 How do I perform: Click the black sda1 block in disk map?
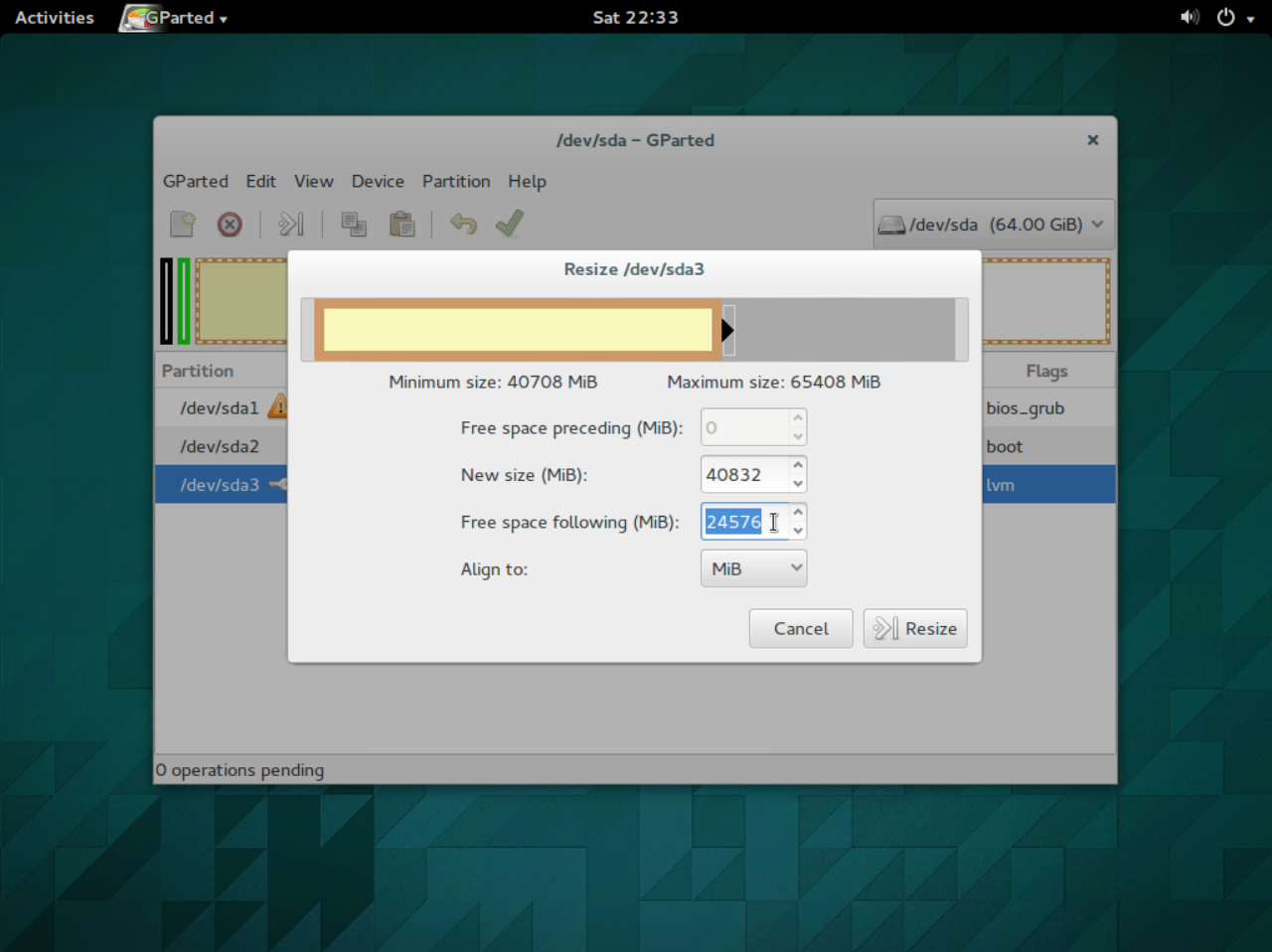point(166,301)
